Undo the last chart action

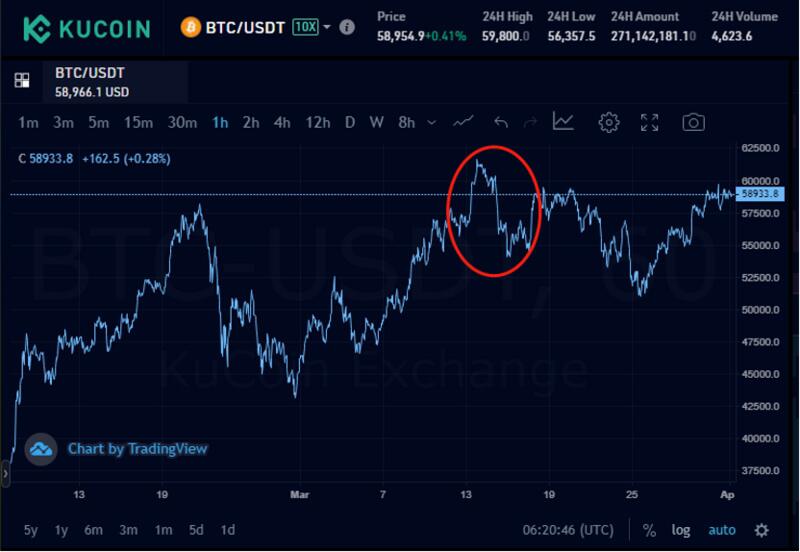click(501, 122)
